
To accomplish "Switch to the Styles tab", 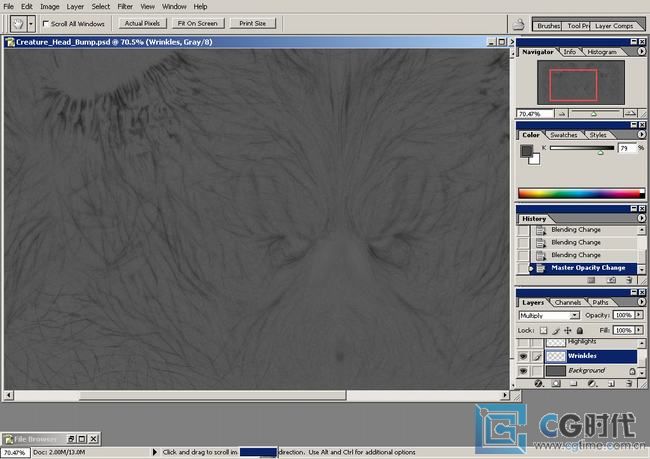I will tap(598, 135).
